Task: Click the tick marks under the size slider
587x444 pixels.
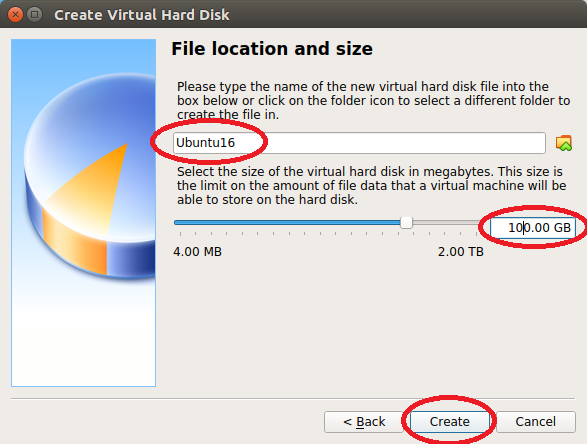Action: pos(328,234)
